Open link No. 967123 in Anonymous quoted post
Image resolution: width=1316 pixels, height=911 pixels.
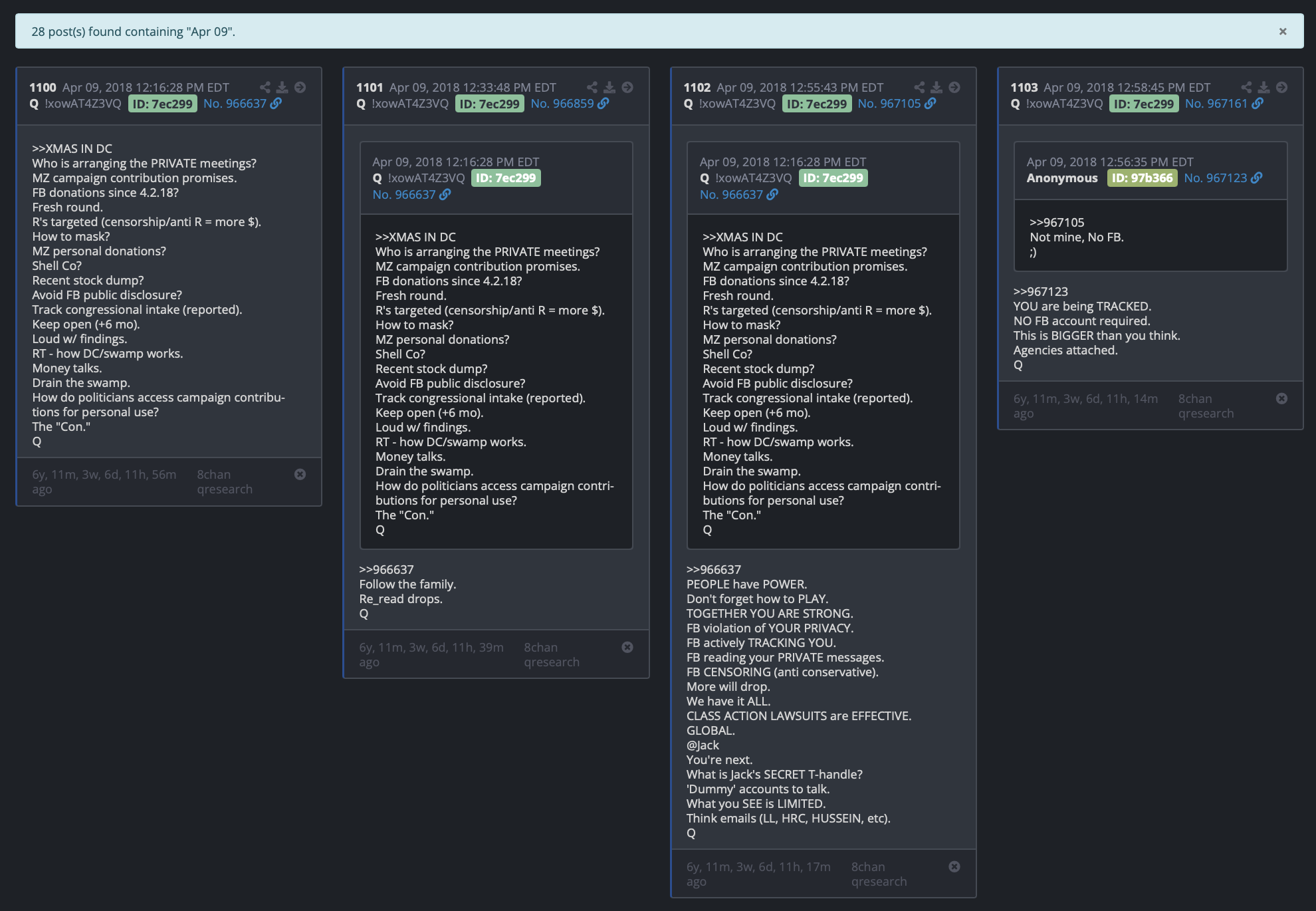[1223, 178]
